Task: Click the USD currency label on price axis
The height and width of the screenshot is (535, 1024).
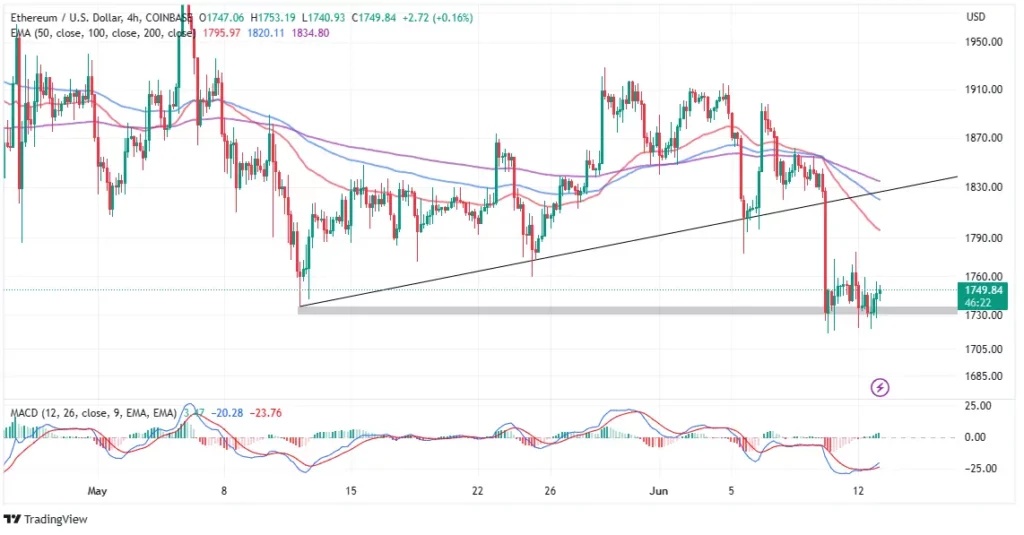Action: click(975, 17)
